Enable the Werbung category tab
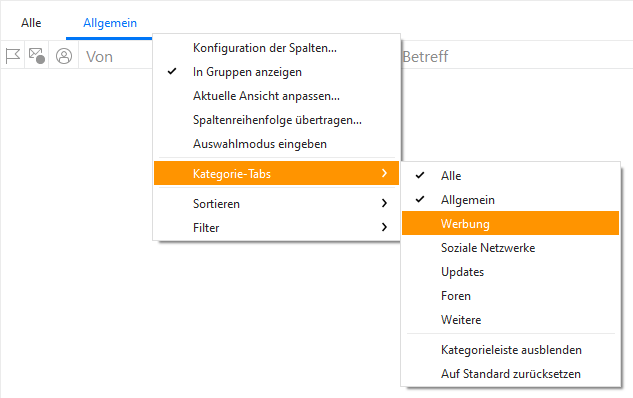This screenshot has width=633, height=398. (510, 223)
